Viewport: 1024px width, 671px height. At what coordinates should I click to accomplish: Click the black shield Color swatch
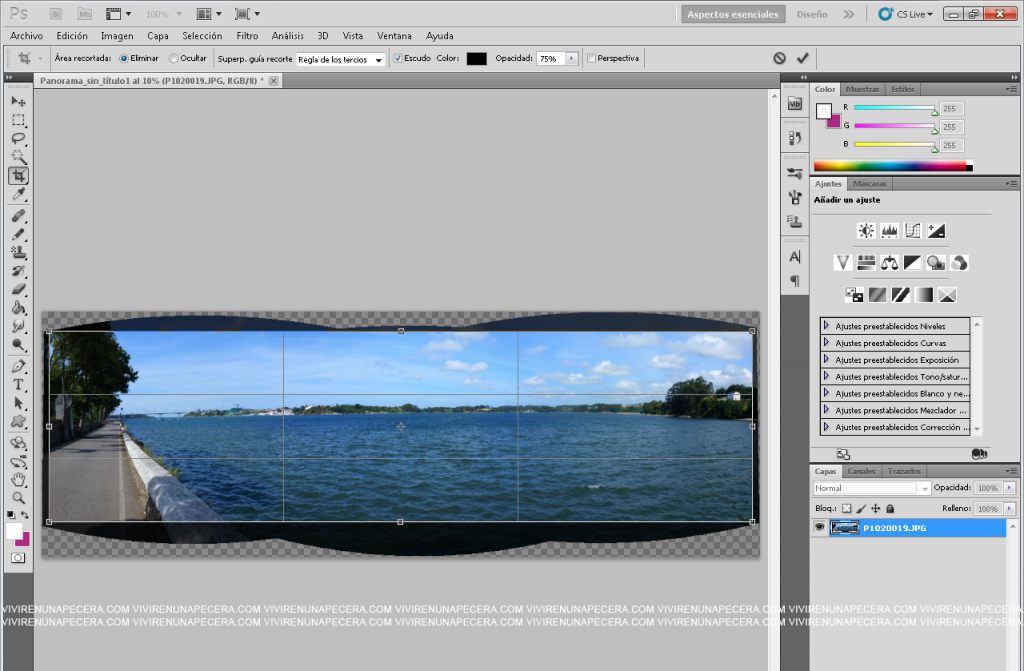pyautogui.click(x=476, y=59)
